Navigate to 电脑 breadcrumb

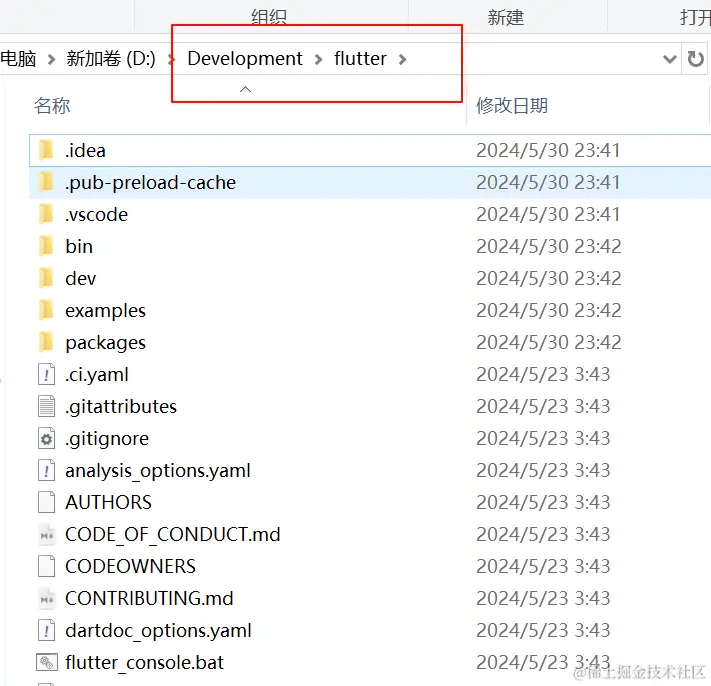point(18,58)
